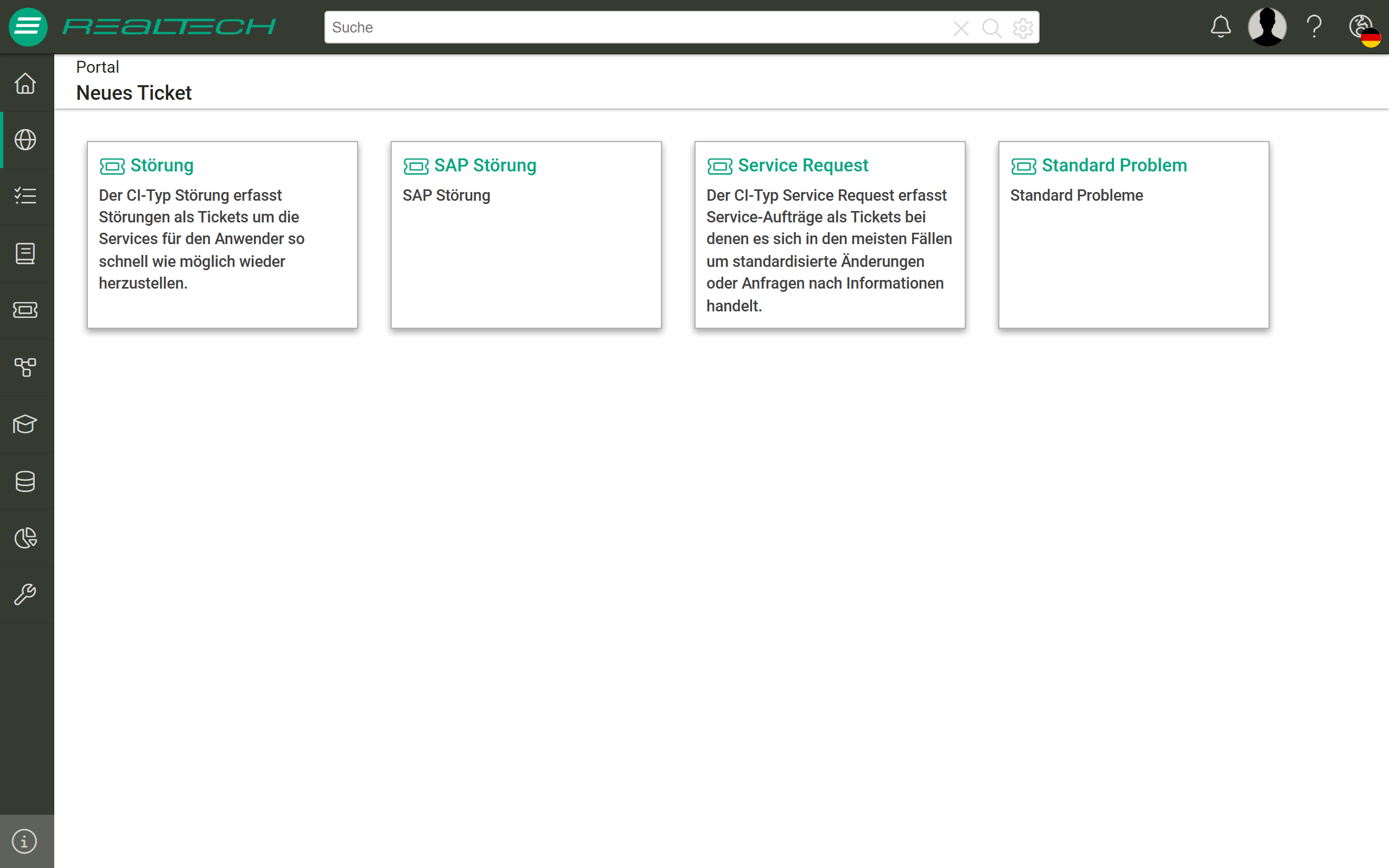
Task: Open the graduation cap knowledge icon
Action: tap(26, 424)
